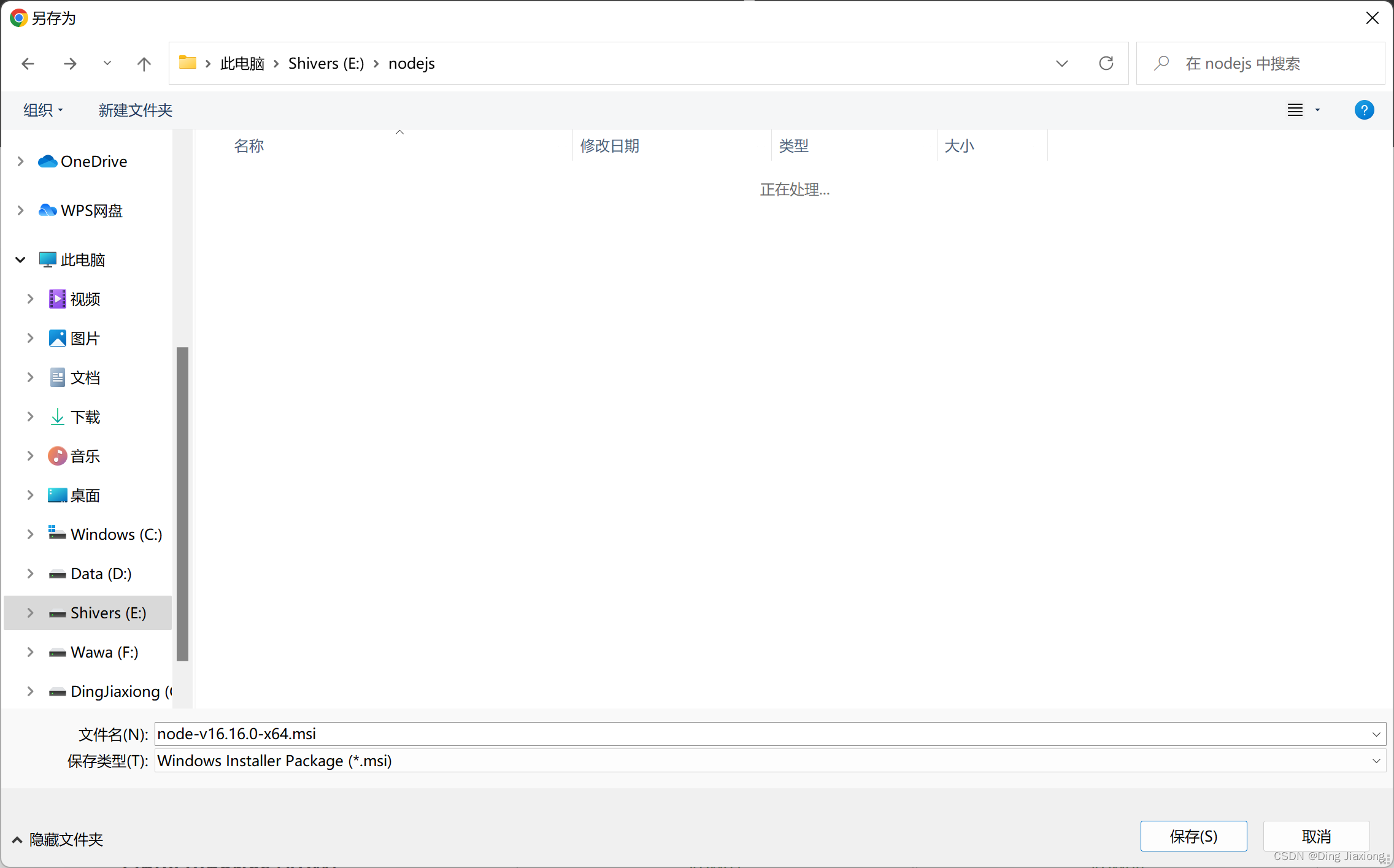The width and height of the screenshot is (1394, 868).
Task: Click the sidebar vertical scrollbar
Action: pos(182,504)
